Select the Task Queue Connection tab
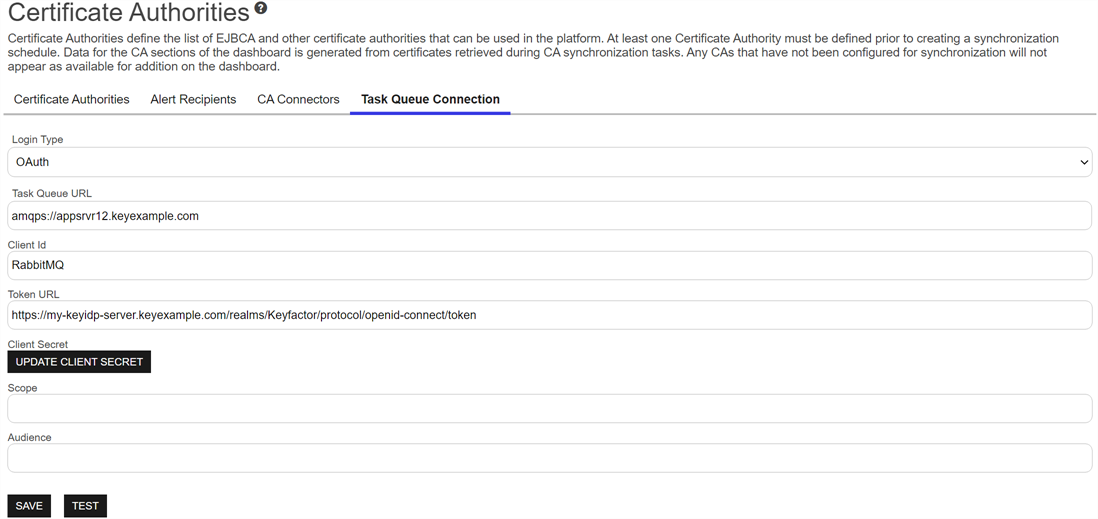1098x519 pixels. (431, 99)
